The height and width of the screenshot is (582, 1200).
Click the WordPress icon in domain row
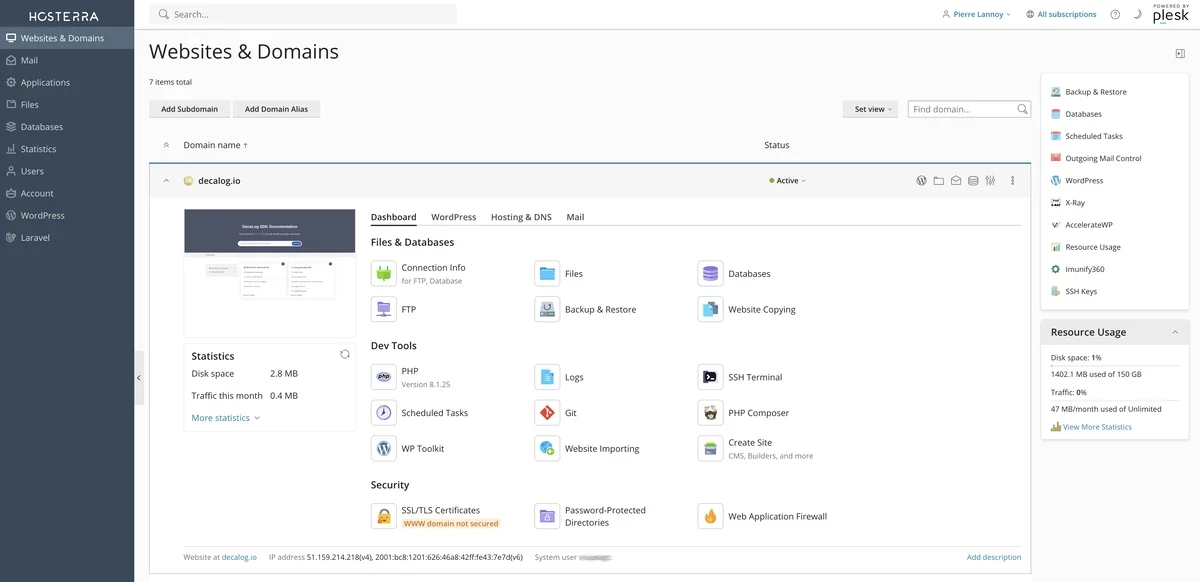(x=922, y=181)
